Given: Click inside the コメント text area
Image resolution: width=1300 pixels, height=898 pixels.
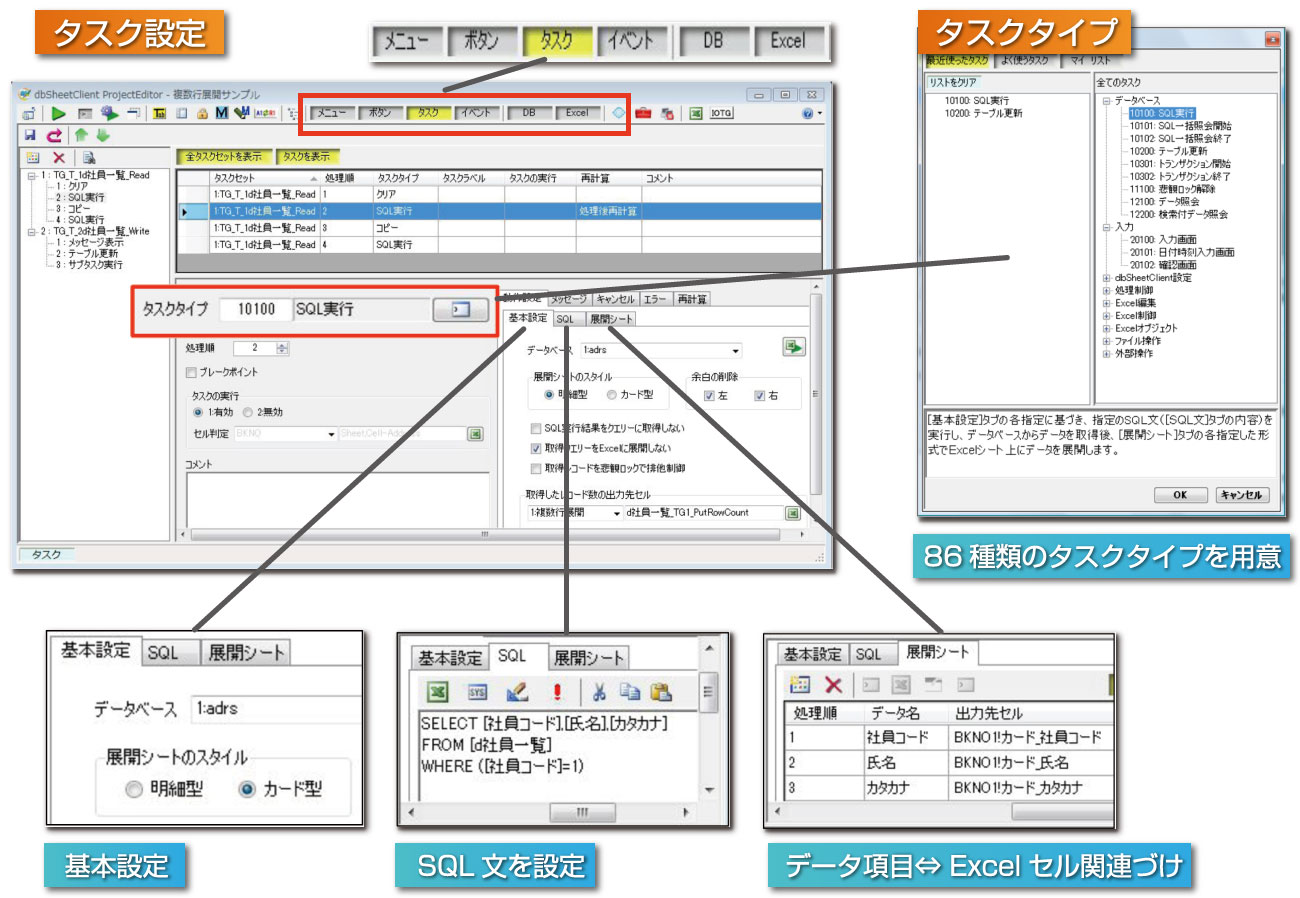Looking at the screenshot, I should click(337, 499).
